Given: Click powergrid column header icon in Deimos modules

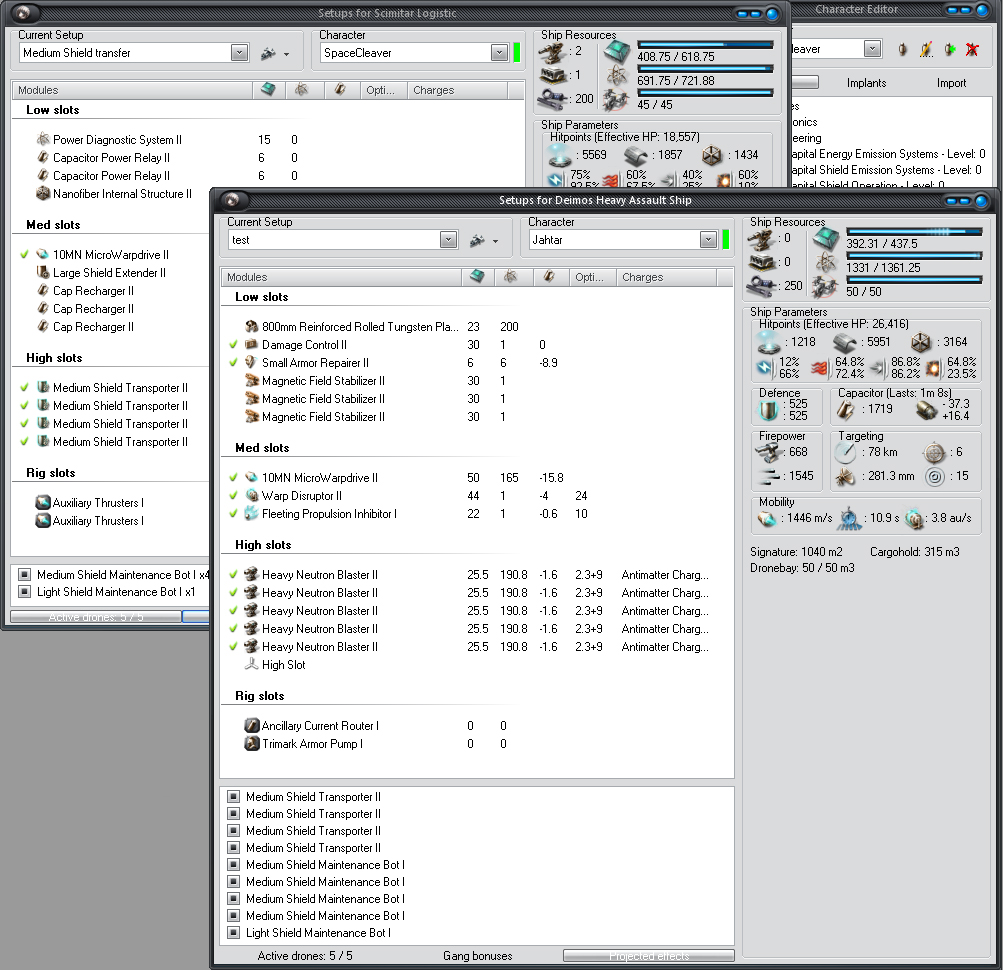Looking at the screenshot, I should [510, 277].
